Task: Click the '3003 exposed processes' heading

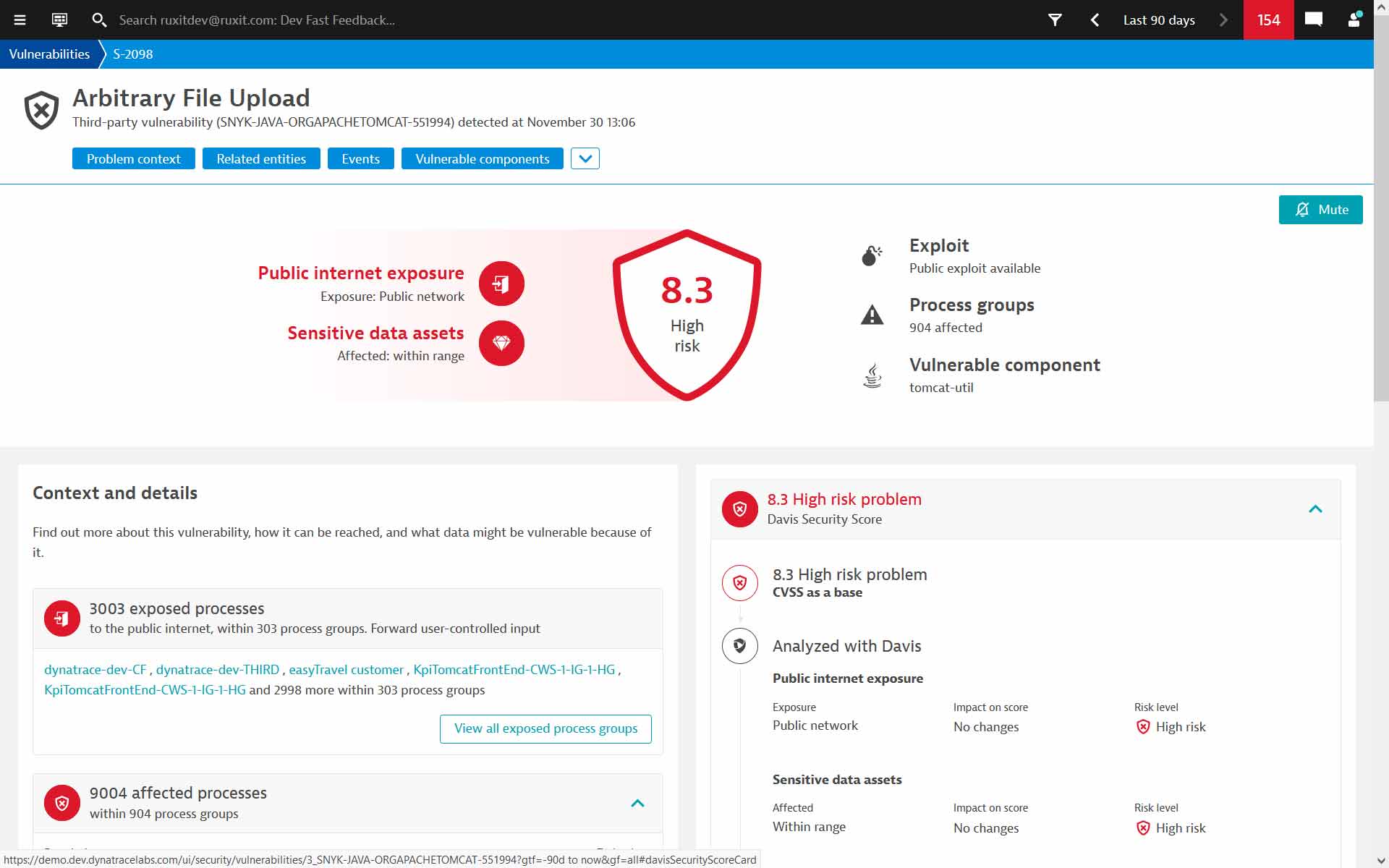Action: (177, 608)
